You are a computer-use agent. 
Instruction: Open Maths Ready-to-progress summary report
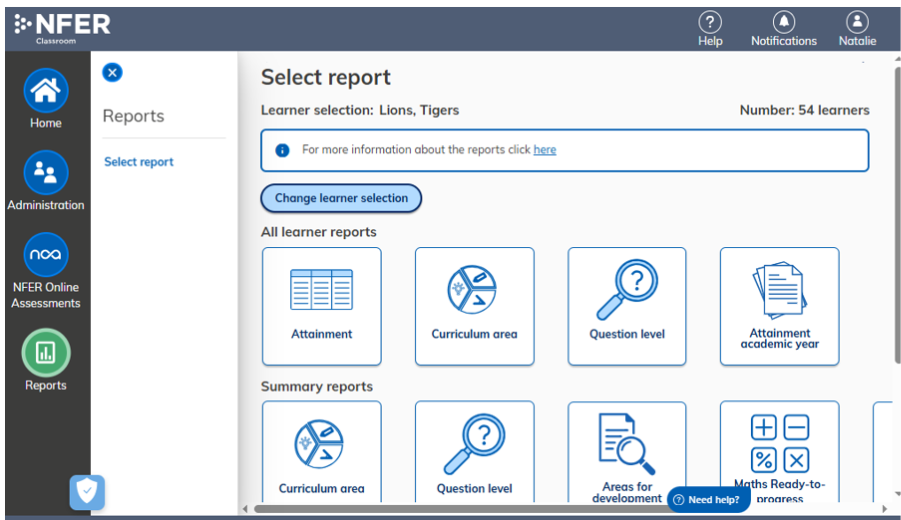(x=780, y=452)
